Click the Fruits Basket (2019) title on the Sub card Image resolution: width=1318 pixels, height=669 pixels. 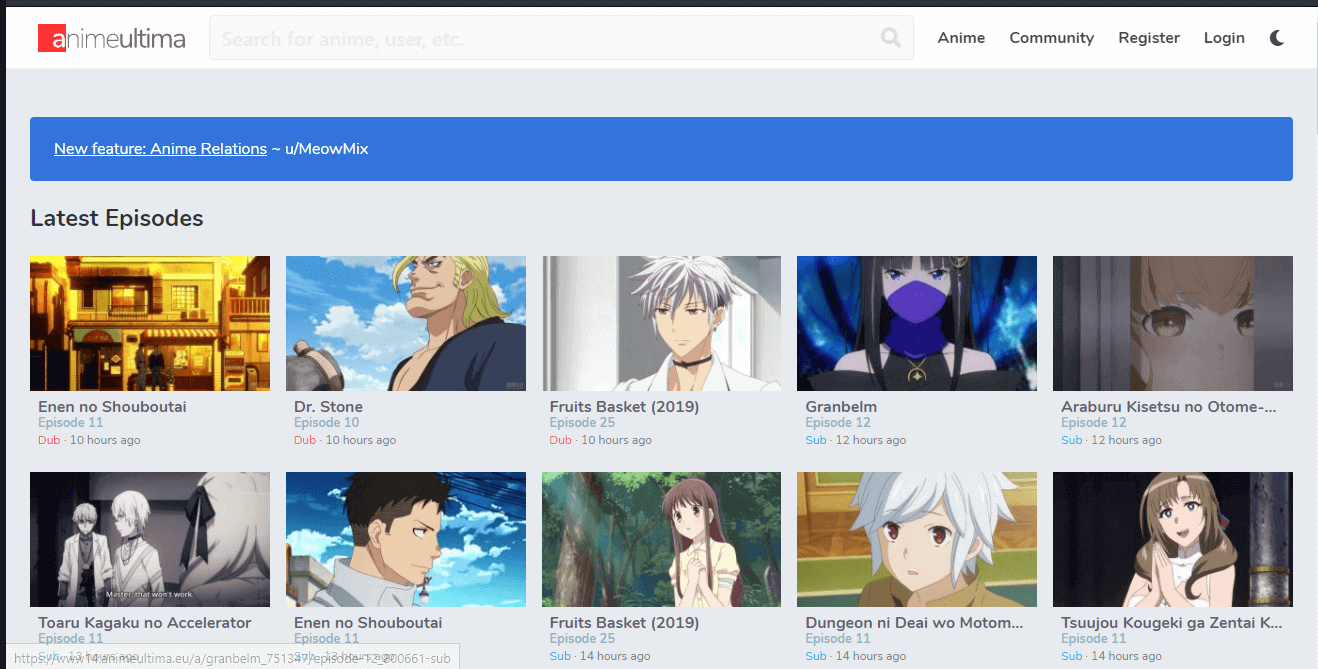click(x=624, y=623)
